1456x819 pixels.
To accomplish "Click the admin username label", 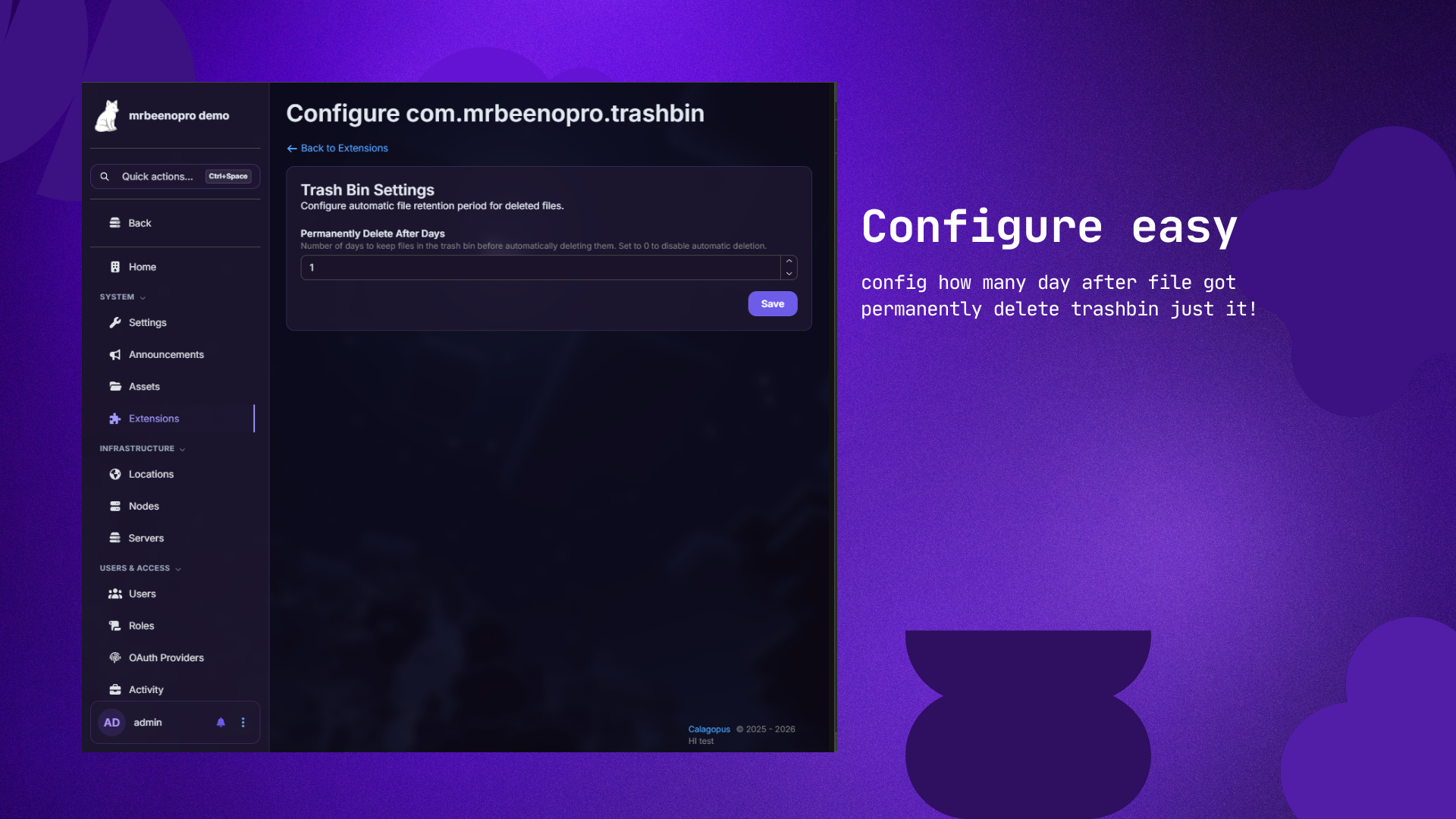I will coord(148,723).
